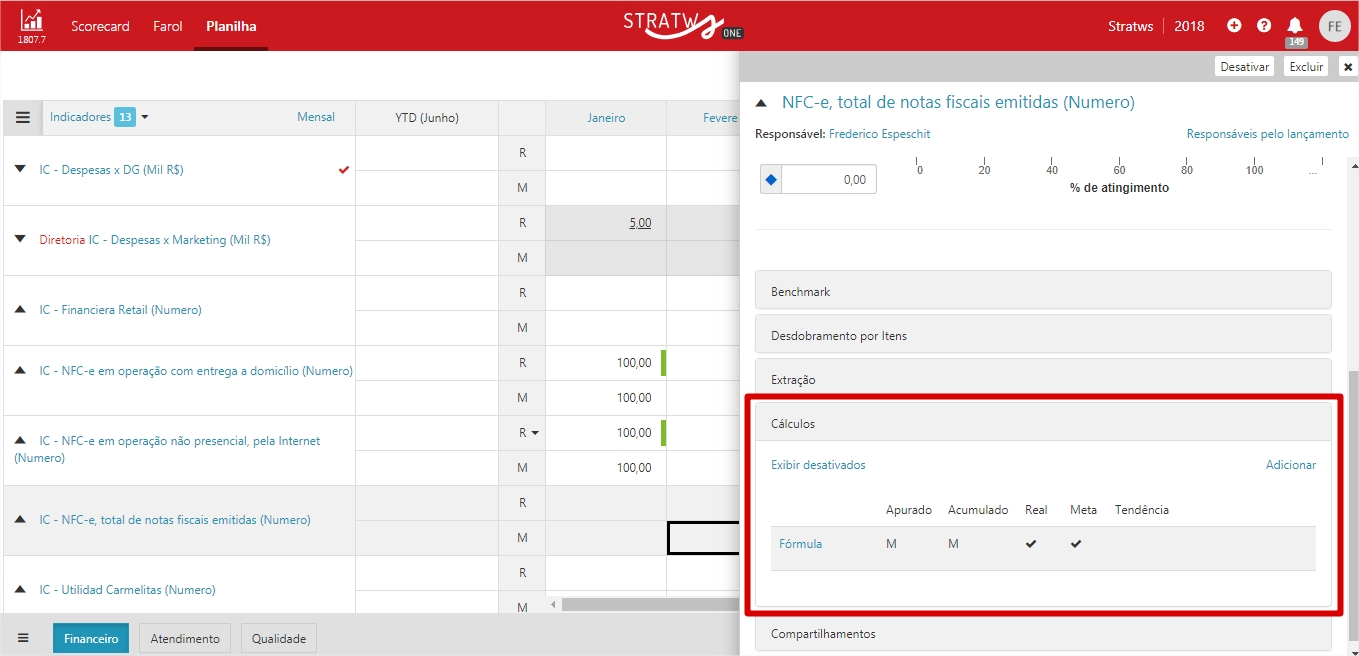Switch to the Atendimento bottom tab
This screenshot has height=656, width=1359.
[x=185, y=638]
